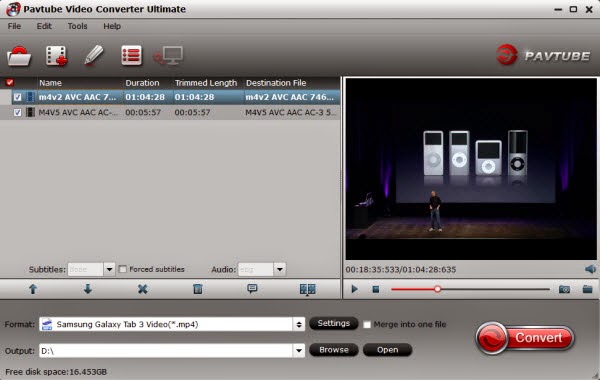Viewport: 600px width, 380px height.
Task: Move selected item up with arrow
Action: (33, 289)
